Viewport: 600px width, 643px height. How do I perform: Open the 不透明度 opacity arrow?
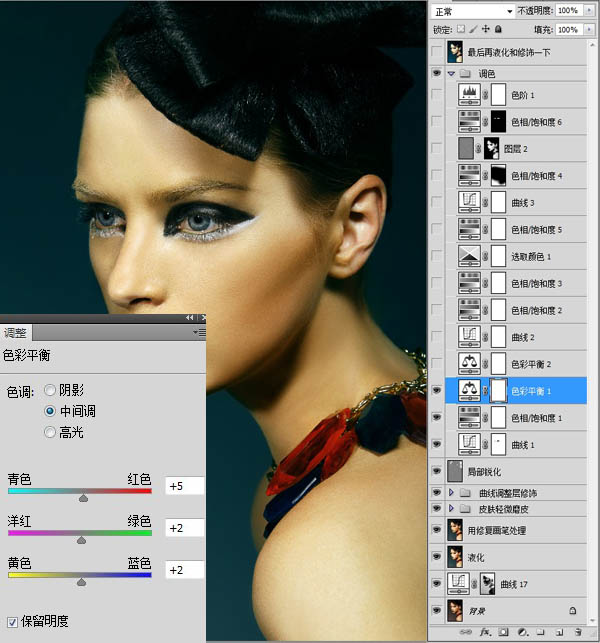click(x=589, y=11)
